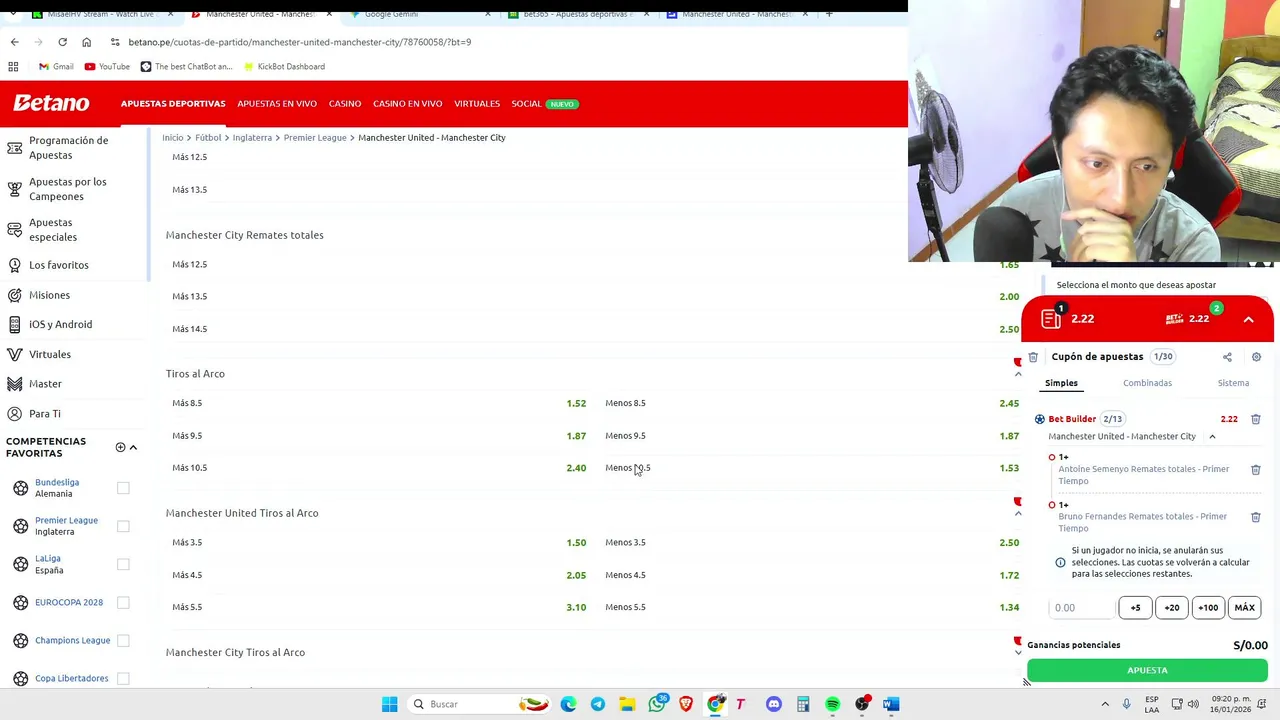This screenshot has height=720, width=1280.
Task: Go to Premier League breadcrumb
Action: click(315, 138)
